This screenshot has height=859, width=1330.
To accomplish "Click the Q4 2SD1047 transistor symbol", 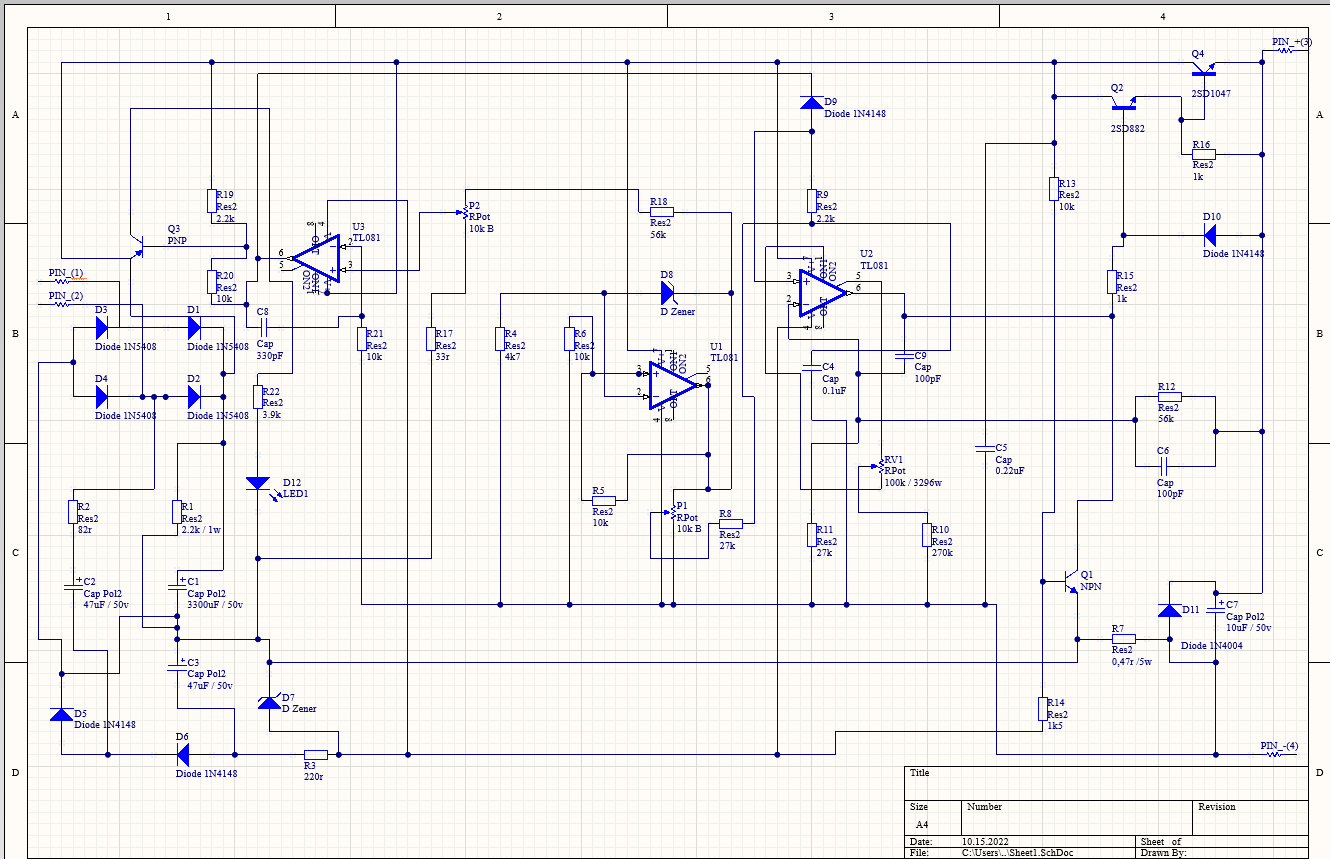I will click(x=1204, y=70).
